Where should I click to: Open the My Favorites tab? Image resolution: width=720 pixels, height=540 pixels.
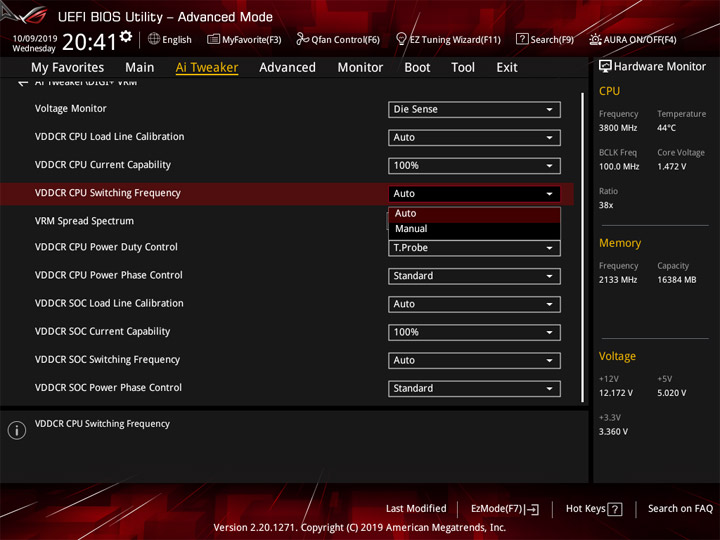(68, 68)
